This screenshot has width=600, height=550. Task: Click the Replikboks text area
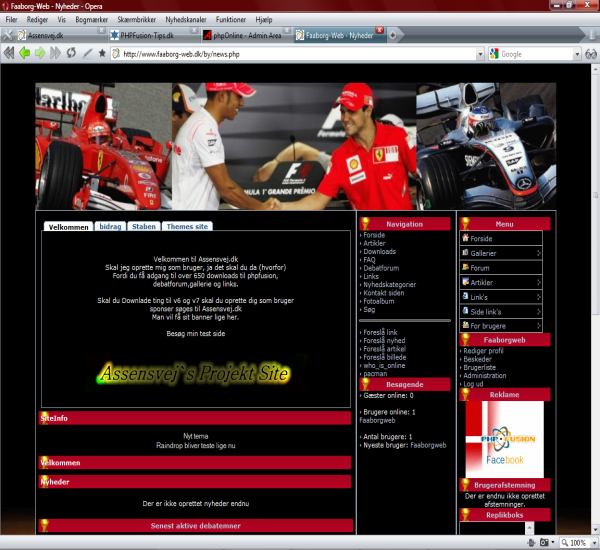click(492, 528)
